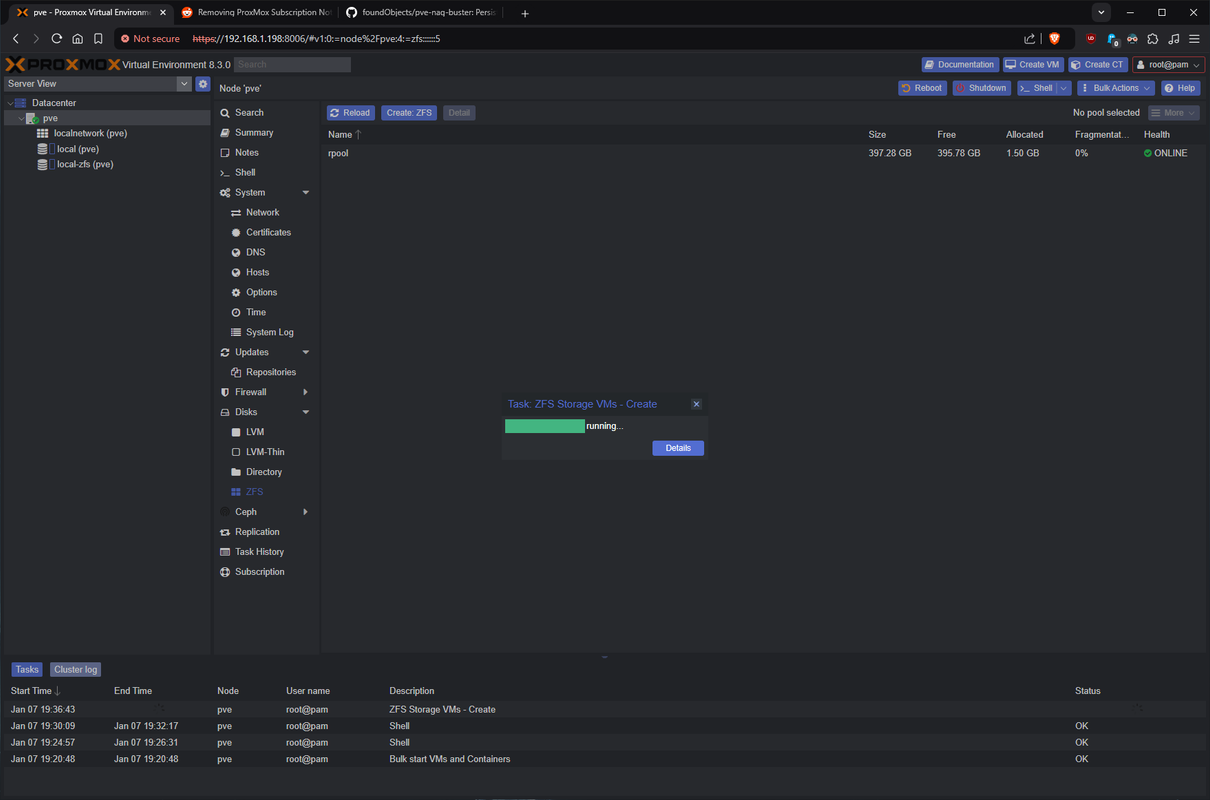Open Notes in the node menu
Viewport: 1210px width, 800px height.
click(246, 152)
